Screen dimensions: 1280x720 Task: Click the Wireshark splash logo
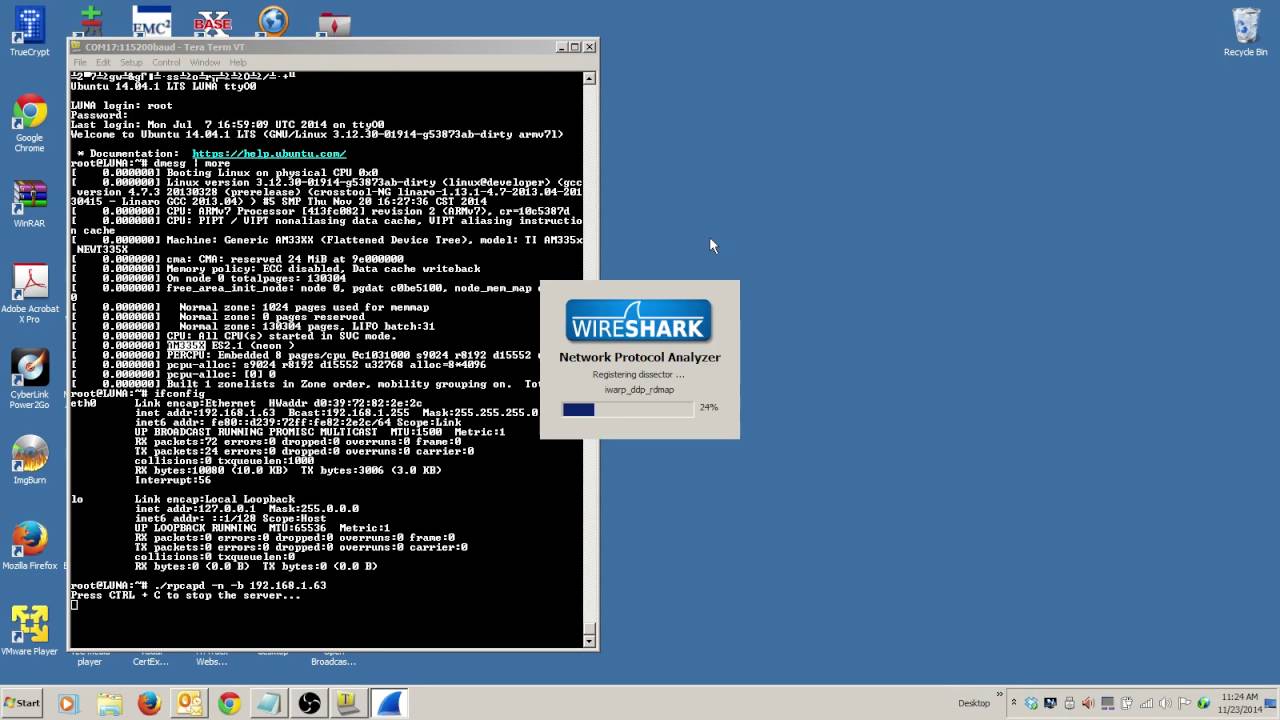point(639,321)
